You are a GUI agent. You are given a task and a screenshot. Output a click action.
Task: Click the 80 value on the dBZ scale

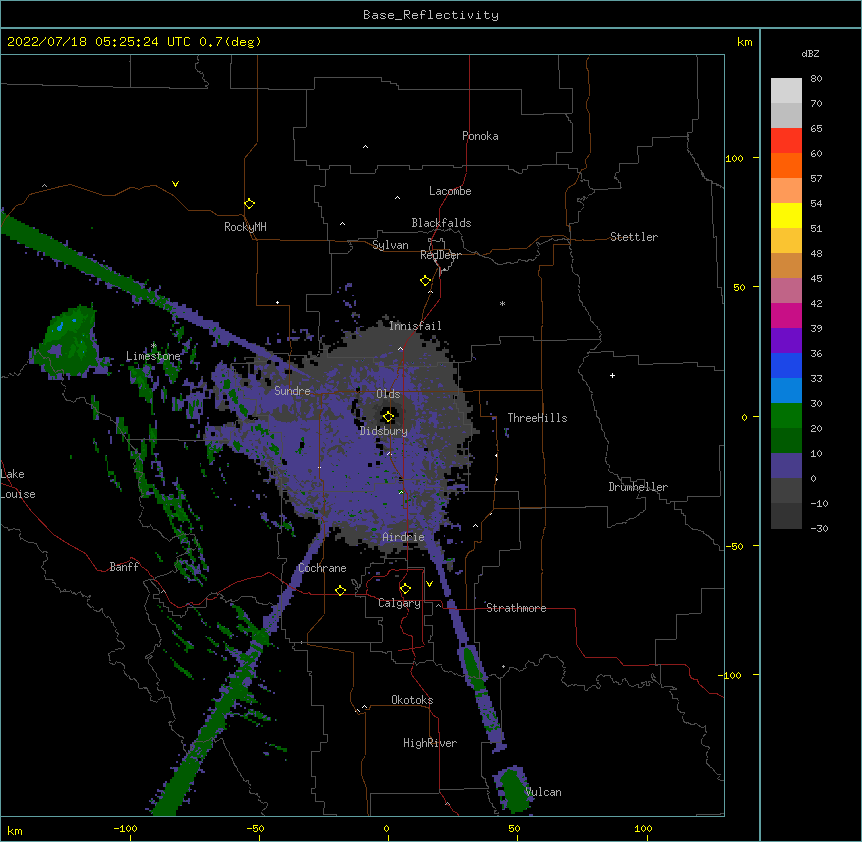coord(816,79)
